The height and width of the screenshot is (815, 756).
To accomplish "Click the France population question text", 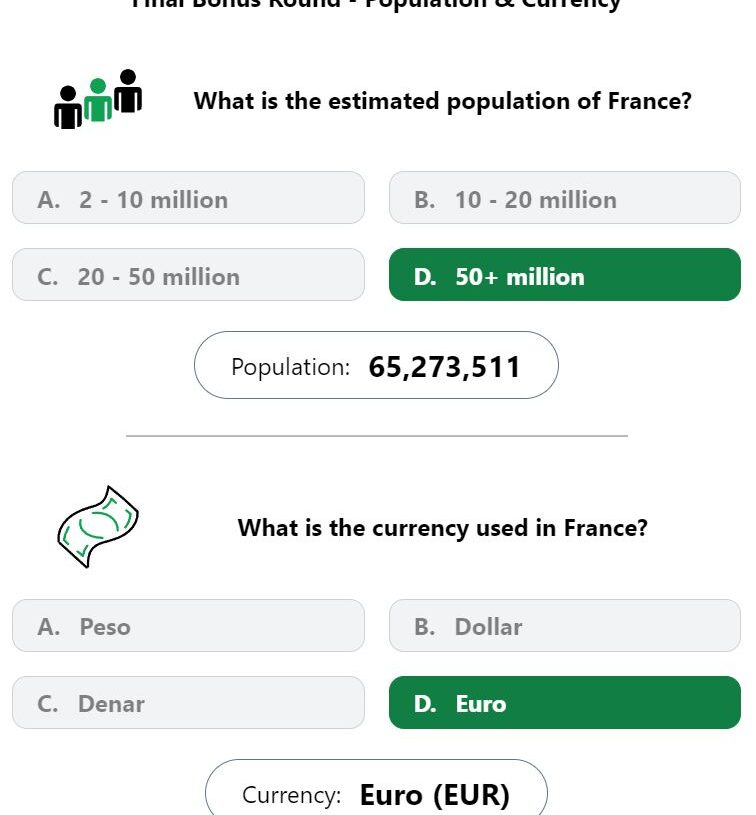I will point(442,101).
